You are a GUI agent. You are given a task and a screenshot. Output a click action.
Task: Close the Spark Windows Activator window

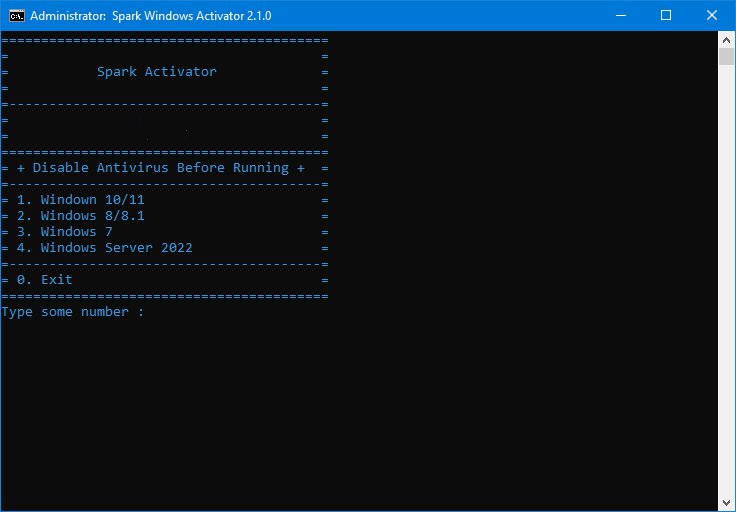point(712,15)
